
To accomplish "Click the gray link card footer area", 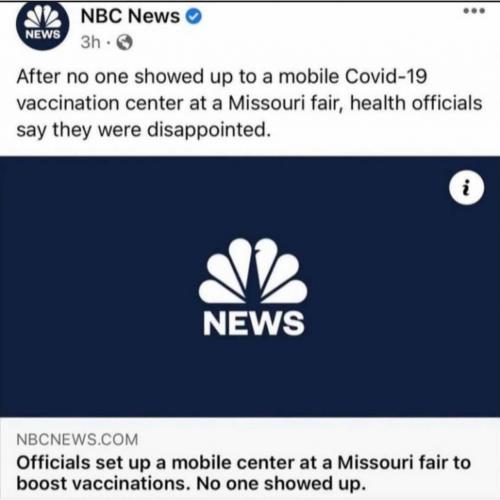I will coord(250,458).
